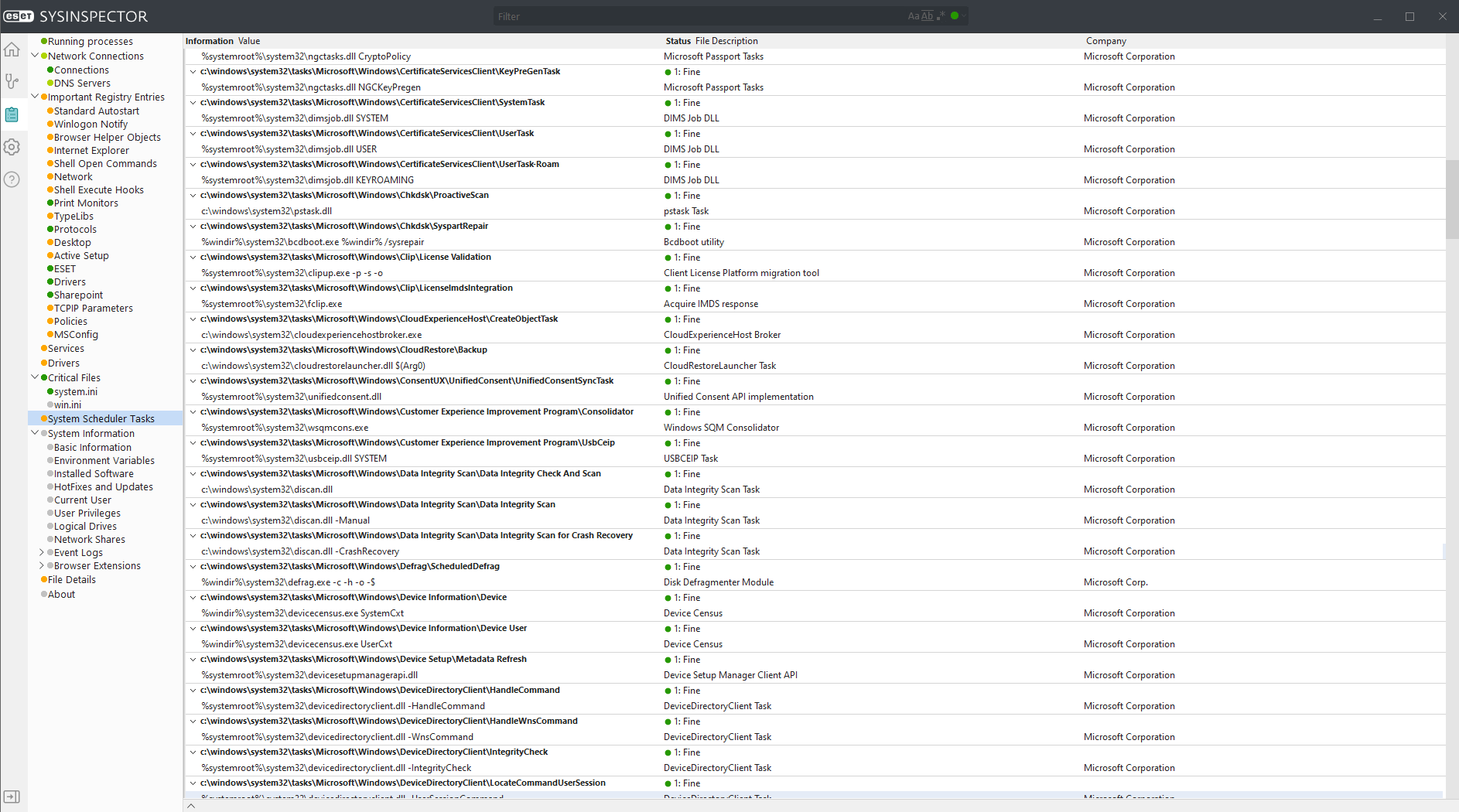Viewport: 1459px width, 812px height.
Task: Sort by the Status column header
Action: [x=678, y=41]
